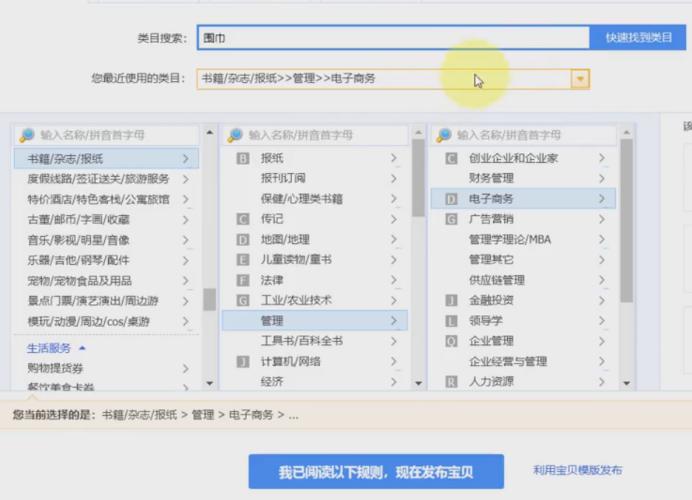This screenshot has width=692, height=500.
Task: Choose 保健/心理类书籍 subcategory
Action: [315, 199]
